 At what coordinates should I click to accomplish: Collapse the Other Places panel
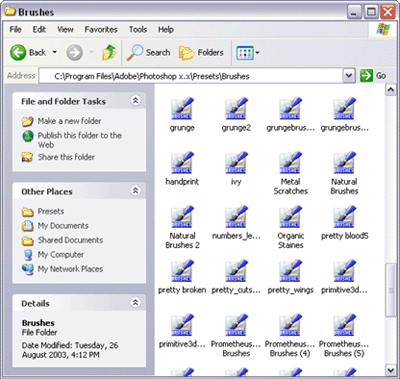coord(135,191)
